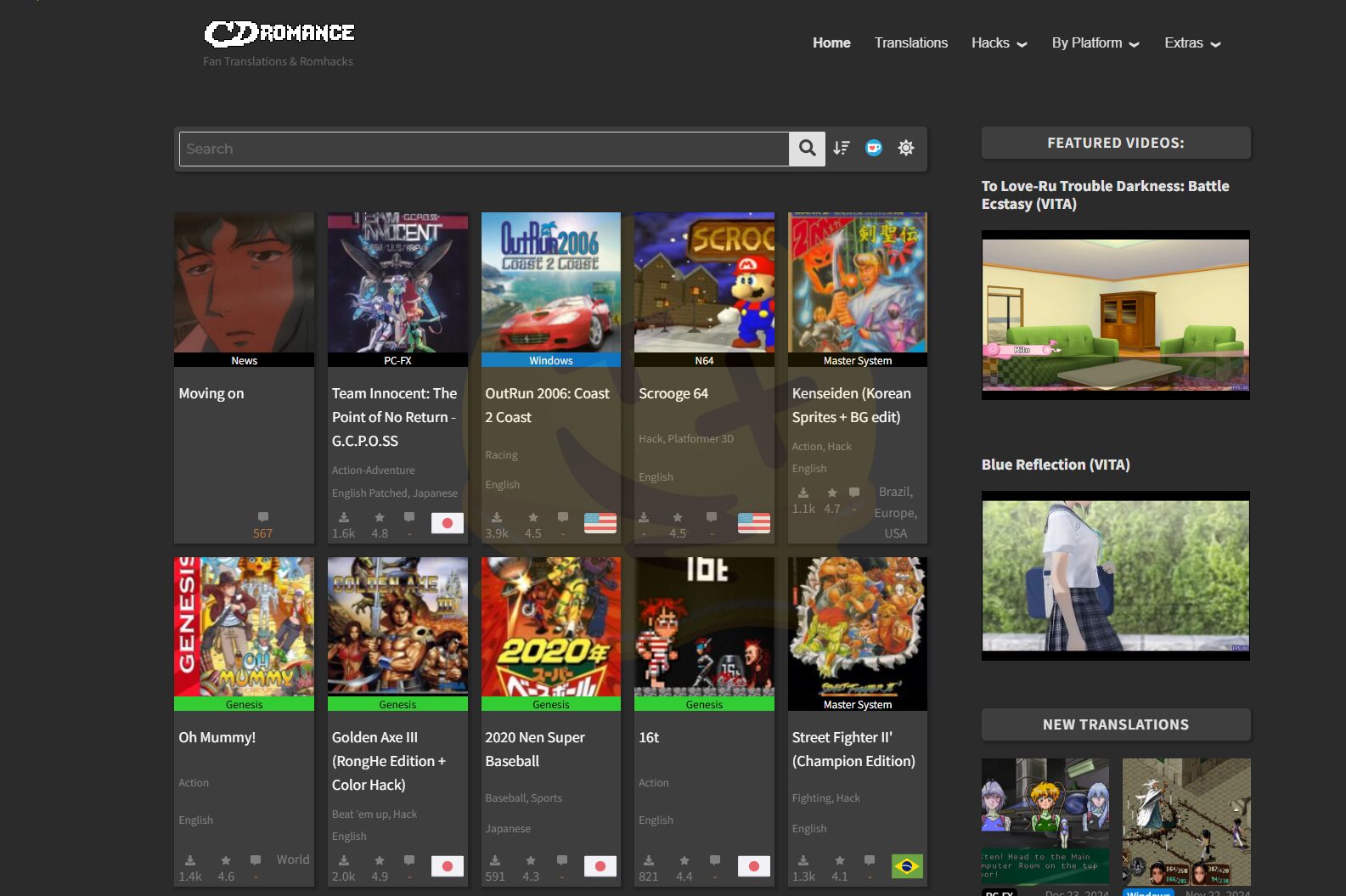Click download icon on OutRun 2006 card
This screenshot has height=896, width=1346.
497,517
